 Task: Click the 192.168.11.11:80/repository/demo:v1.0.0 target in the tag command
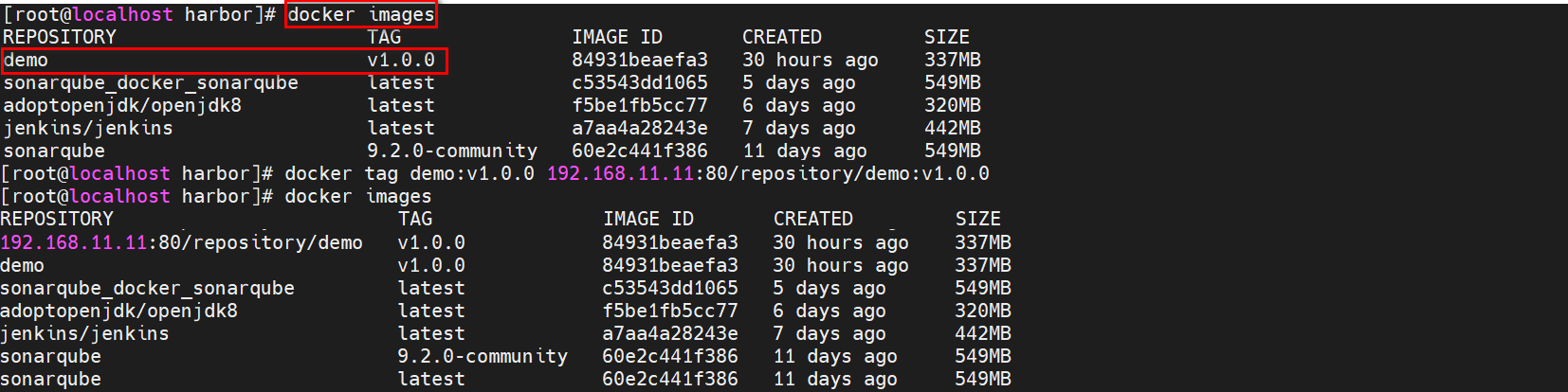(x=768, y=173)
